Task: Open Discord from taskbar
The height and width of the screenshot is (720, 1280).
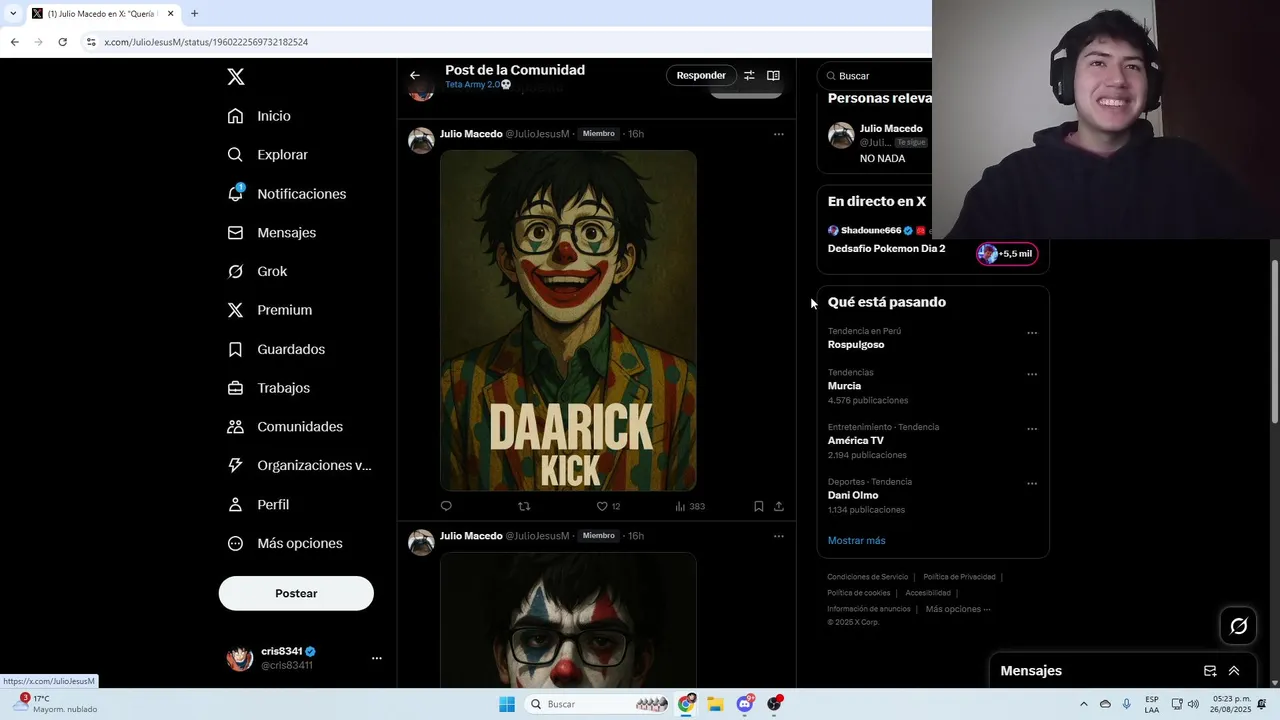Action: (745, 704)
